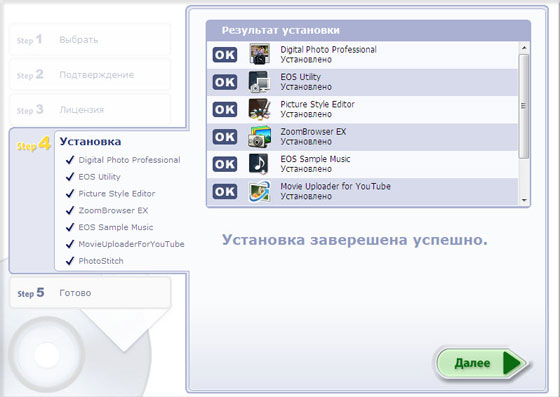Click Step 3 Лицензия item

pyautogui.click(x=90, y=109)
